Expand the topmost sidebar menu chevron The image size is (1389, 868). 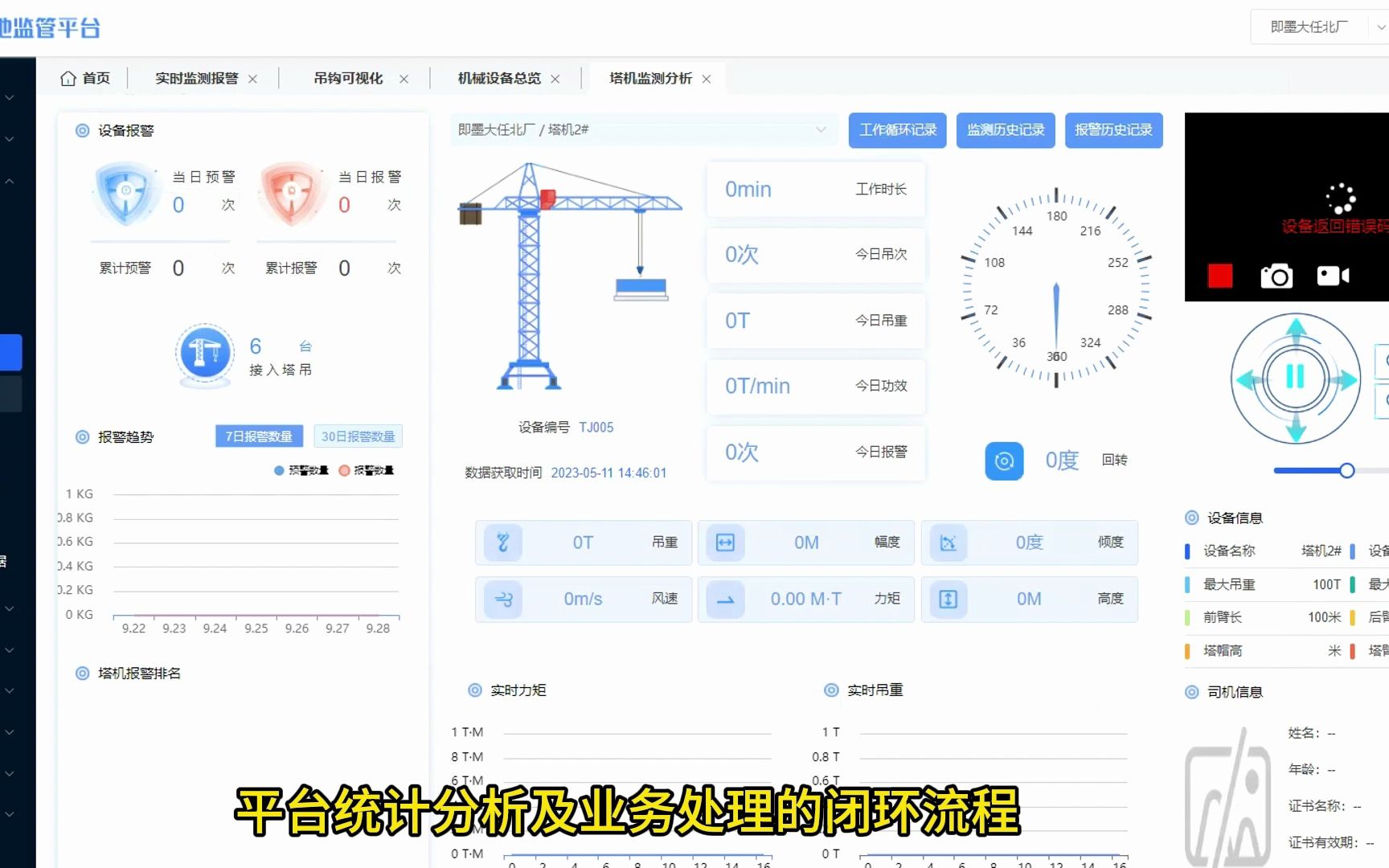tap(10, 97)
